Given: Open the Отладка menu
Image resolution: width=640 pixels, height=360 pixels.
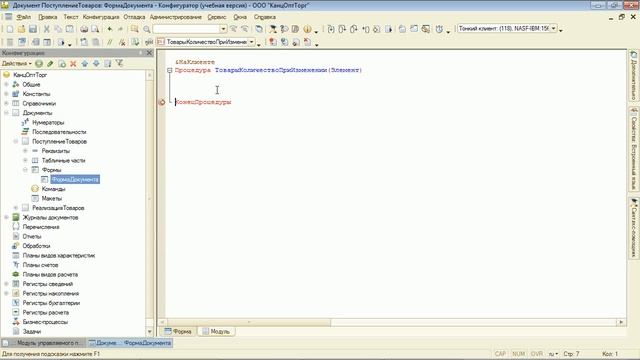Looking at the screenshot, I should click(x=134, y=17).
